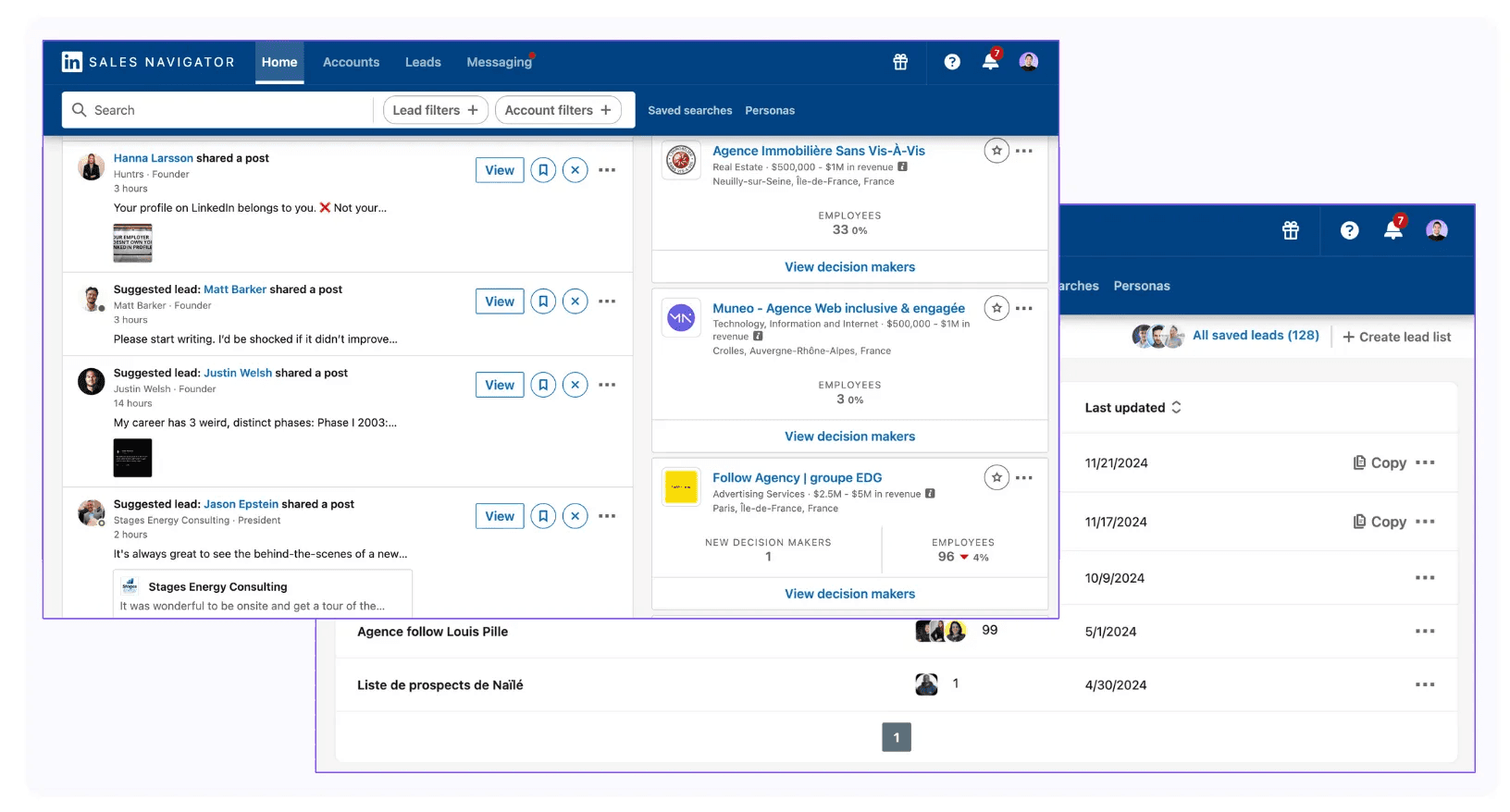The image size is (1510, 812).
Task: Star the Muneo account
Action: click(x=996, y=308)
